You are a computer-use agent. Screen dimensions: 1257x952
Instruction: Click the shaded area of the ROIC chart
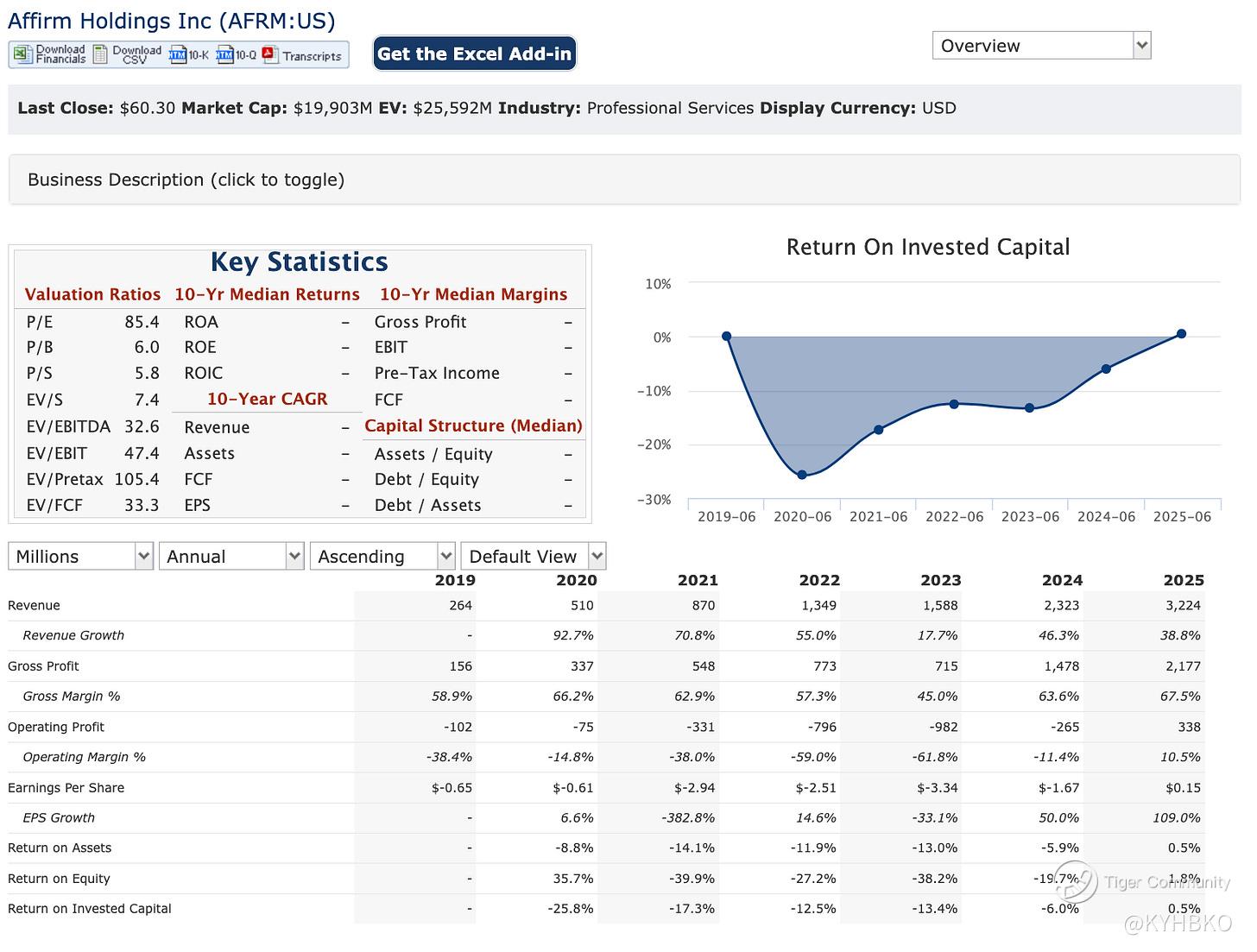[863, 380]
